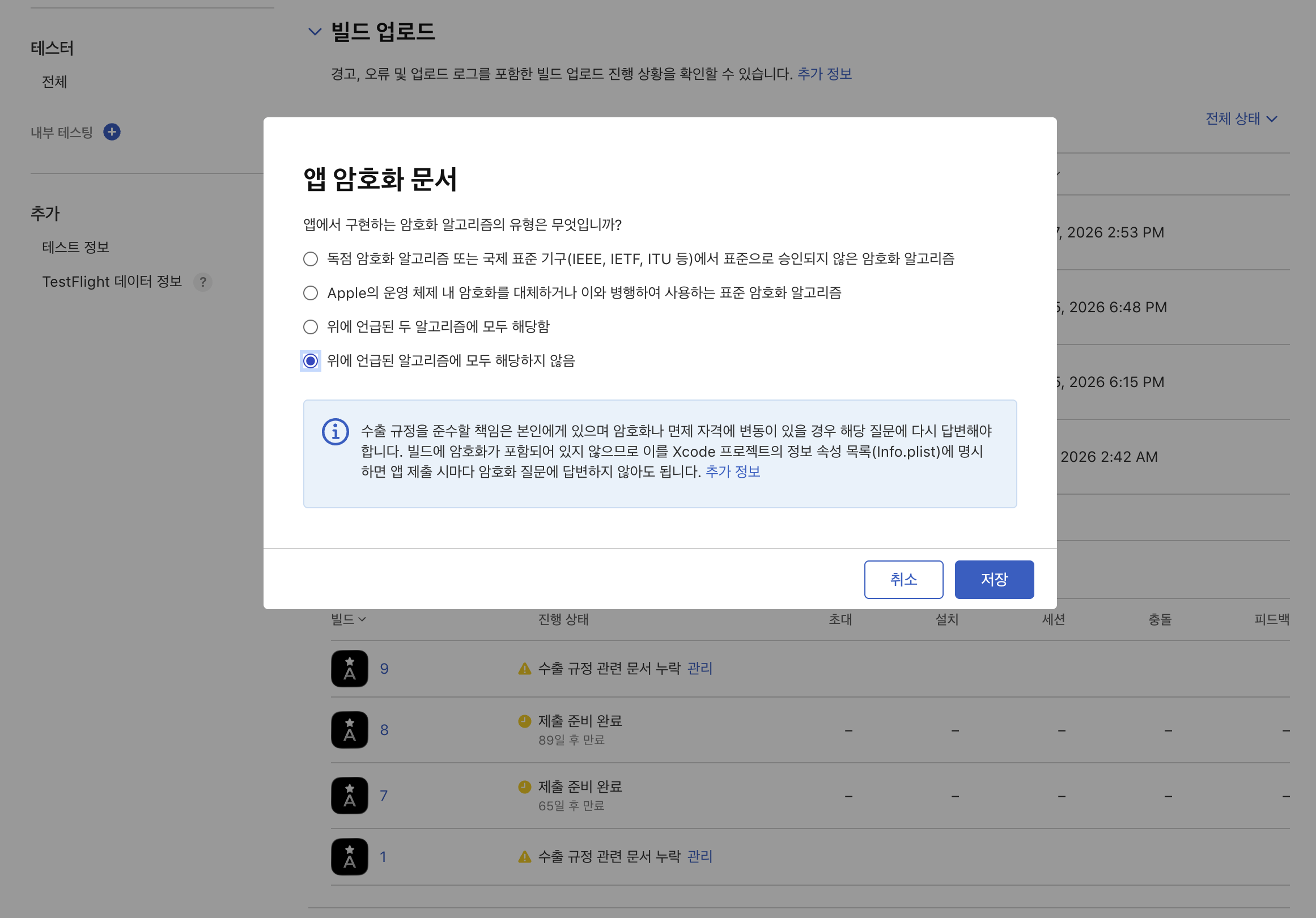Collapse the 빌드 업로드 section chevron
Viewport: 1316px width, 918px height.
pyautogui.click(x=315, y=32)
